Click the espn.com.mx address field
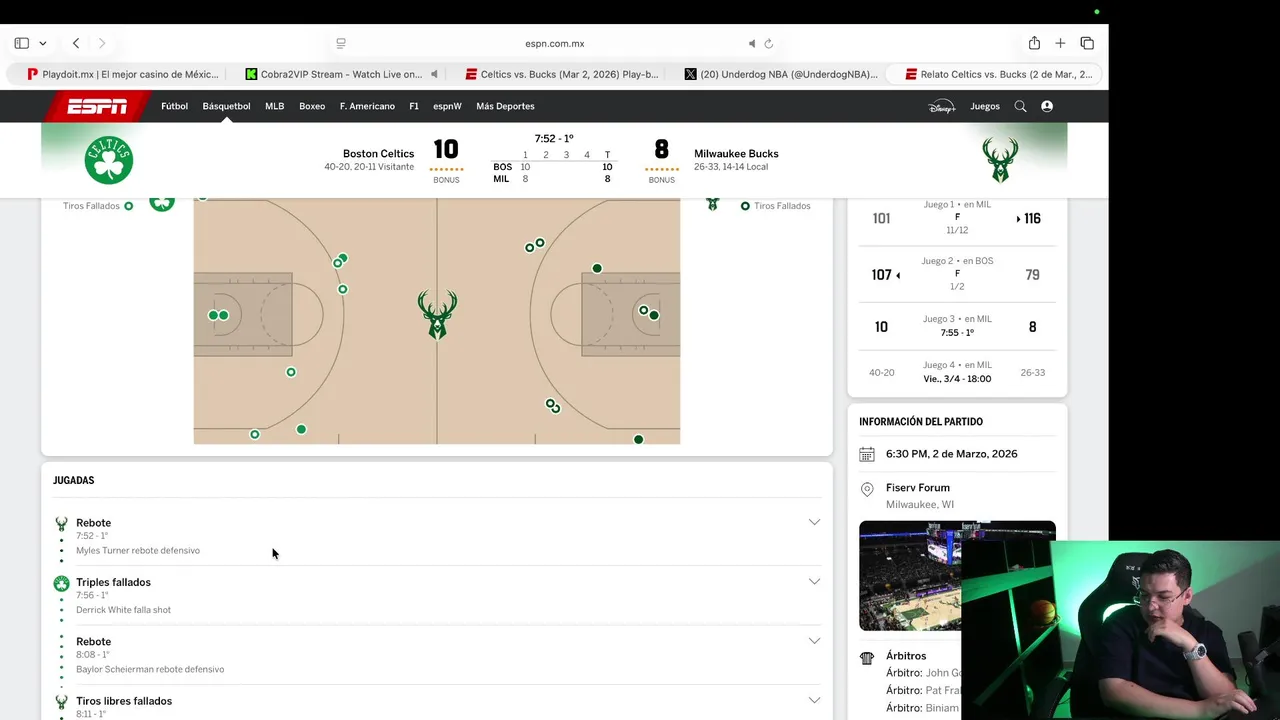The width and height of the screenshot is (1280, 720). pos(554,43)
